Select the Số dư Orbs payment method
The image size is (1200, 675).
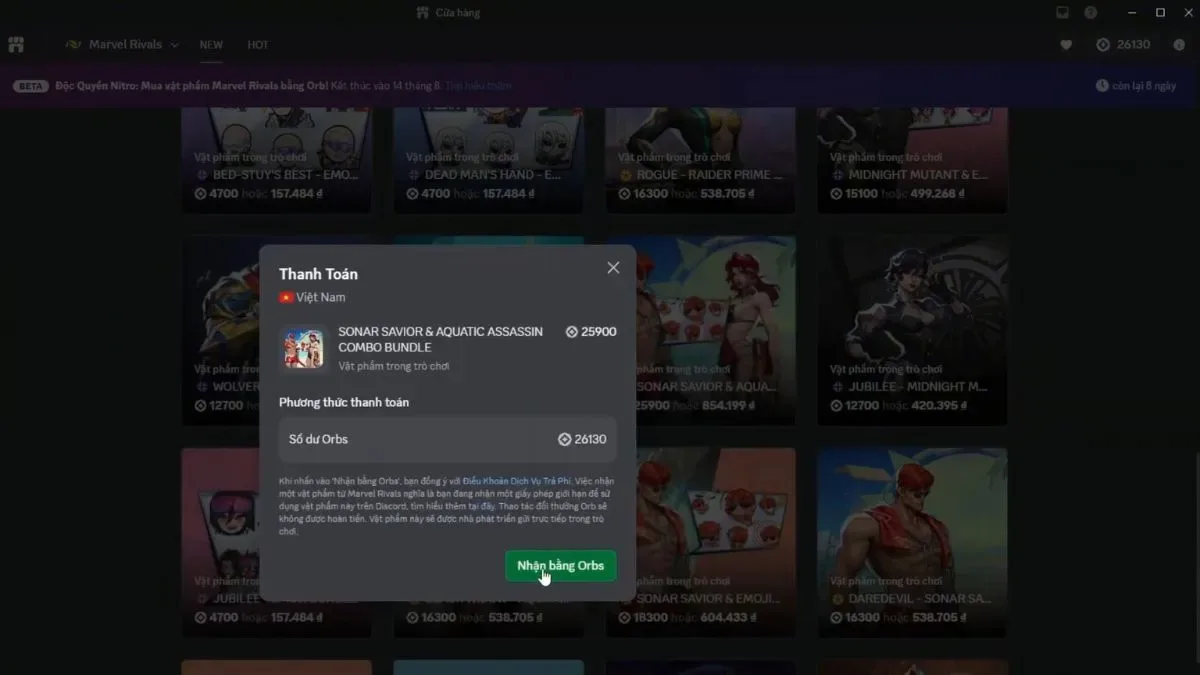447,439
